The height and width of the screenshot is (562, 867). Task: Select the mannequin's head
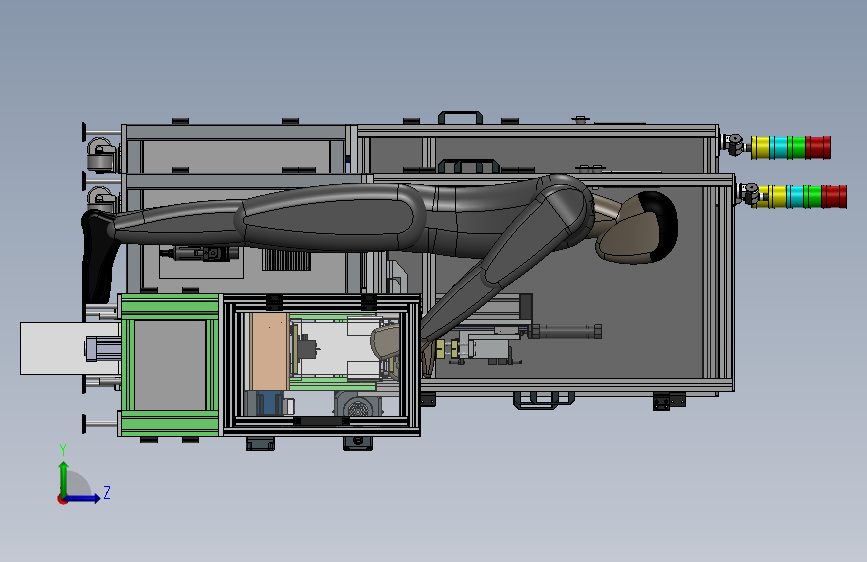637,228
